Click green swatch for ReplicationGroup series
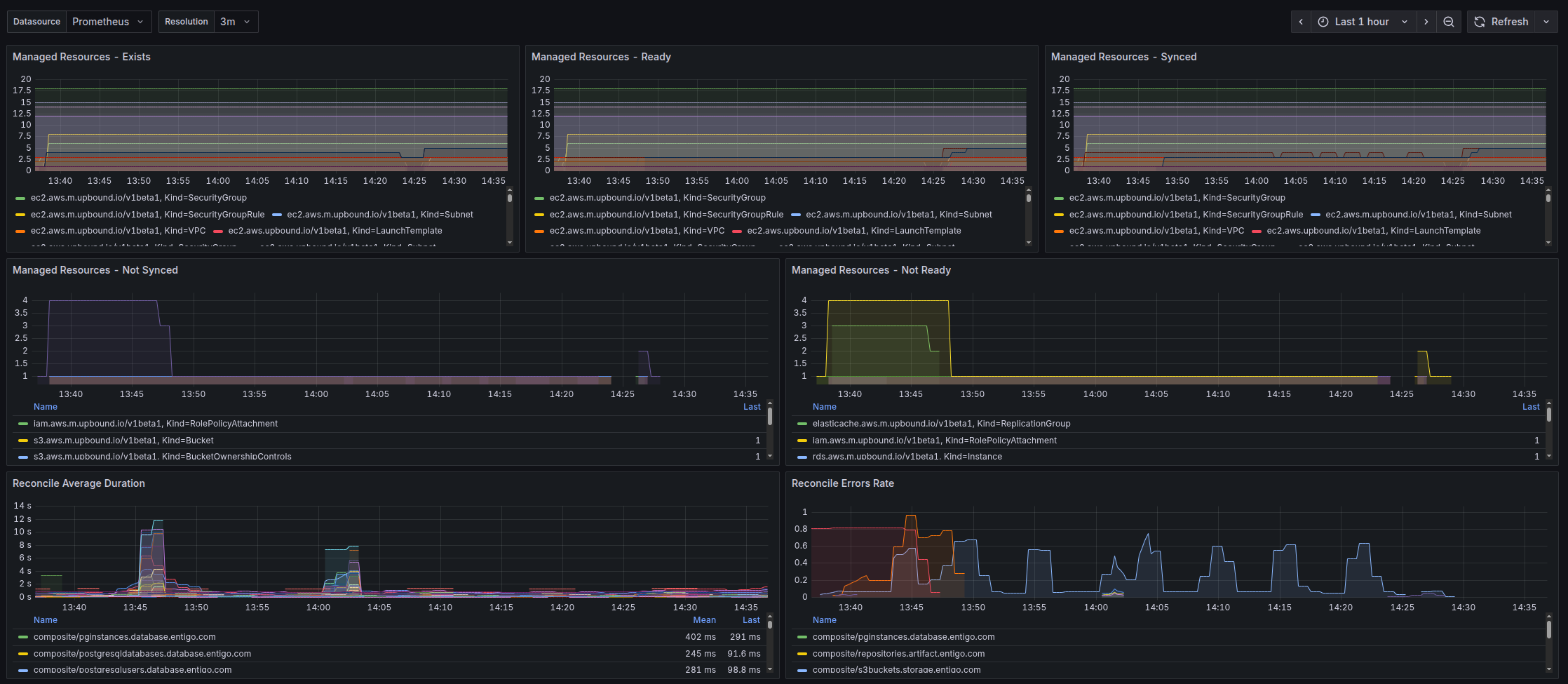The width and height of the screenshot is (1568, 684). pos(802,424)
